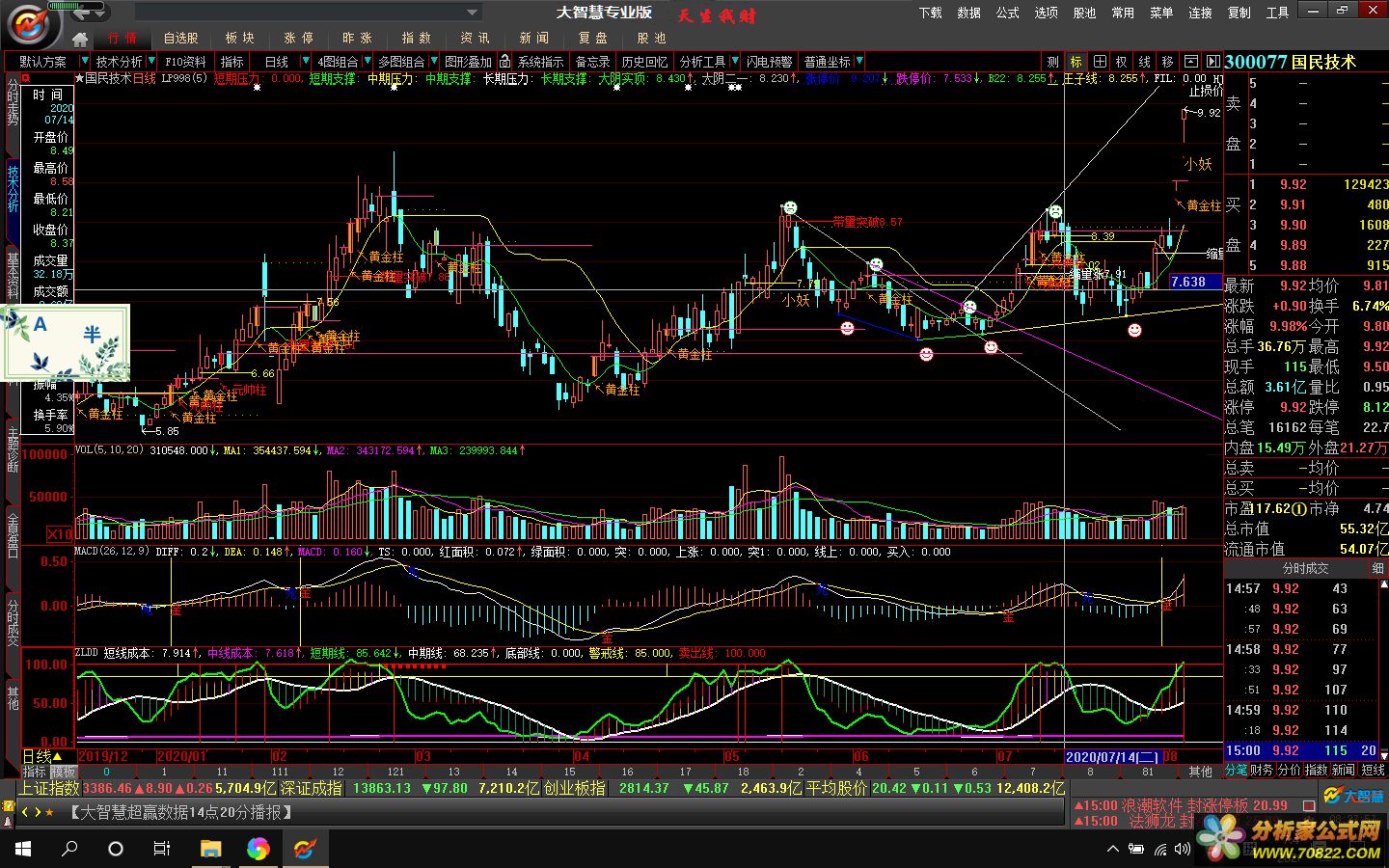Switch to the 涨停 tab
This screenshot has width=1389, height=868.
pos(298,39)
